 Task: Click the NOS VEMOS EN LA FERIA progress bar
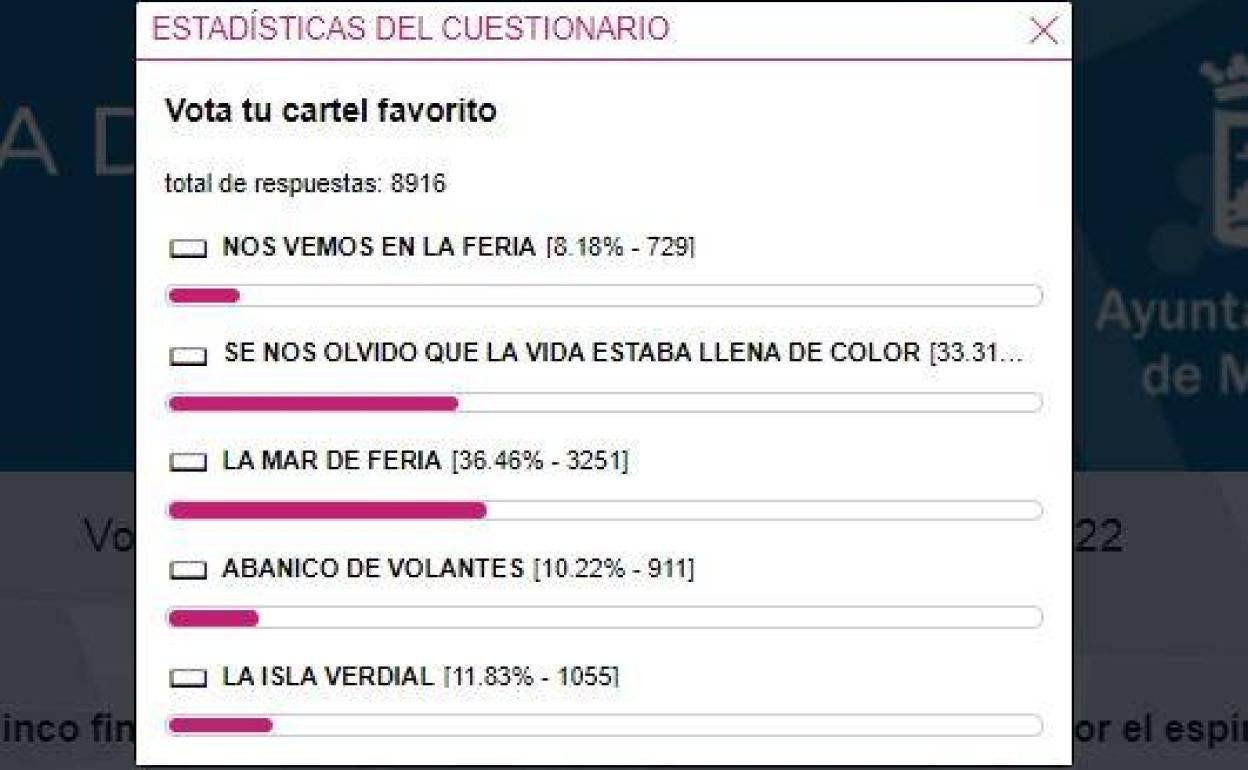click(x=604, y=295)
